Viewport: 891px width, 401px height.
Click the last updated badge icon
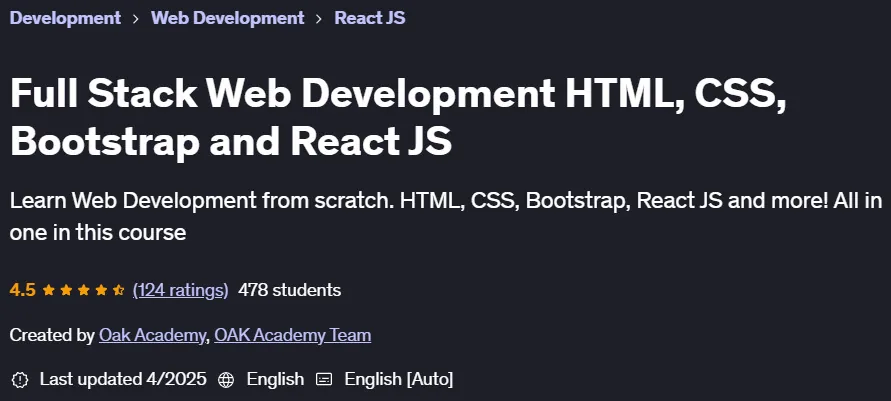[20, 379]
